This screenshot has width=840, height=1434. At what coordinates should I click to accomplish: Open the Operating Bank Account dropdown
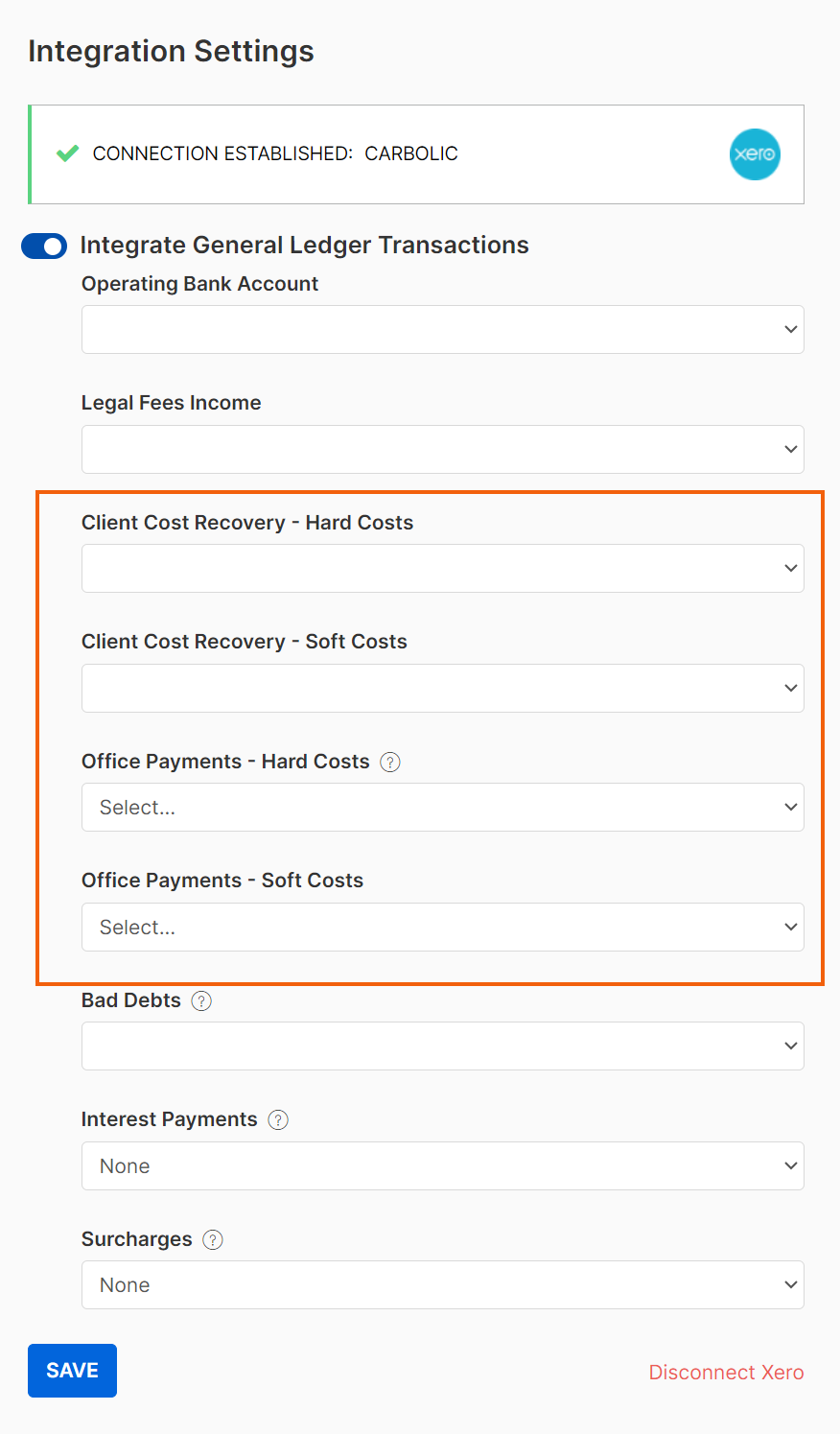[443, 329]
